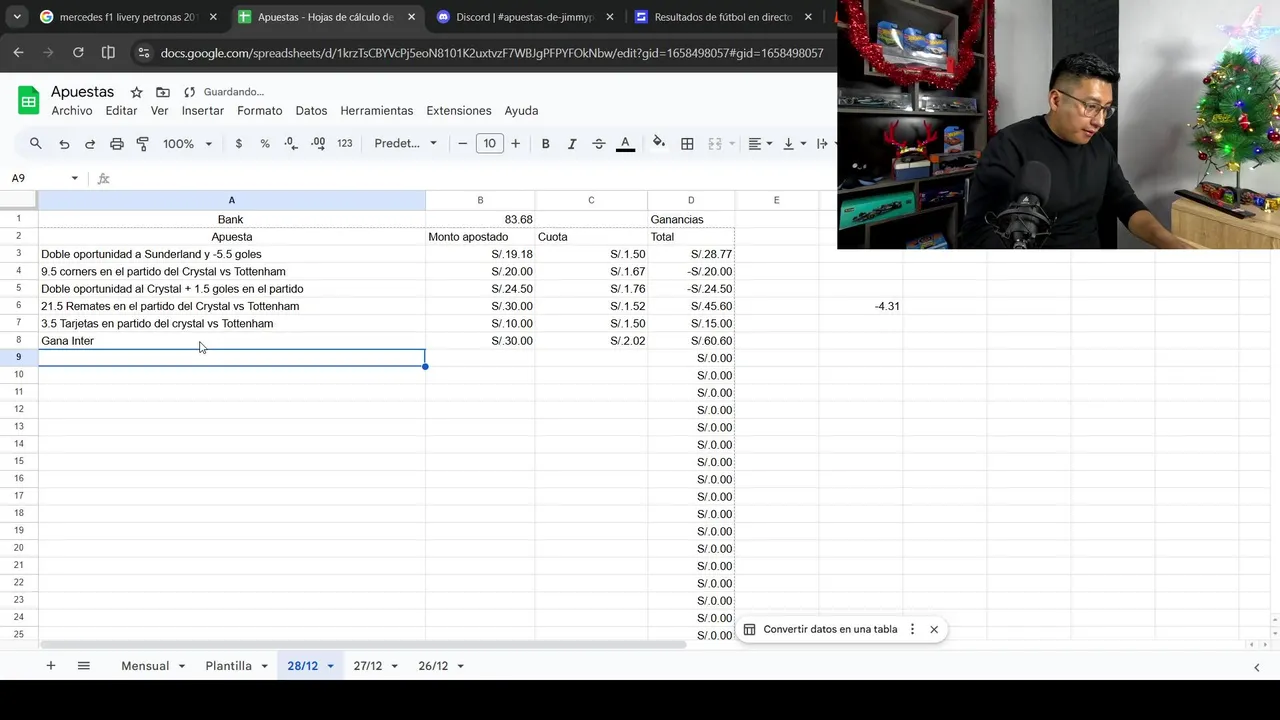Reload the browser page

[78, 52]
